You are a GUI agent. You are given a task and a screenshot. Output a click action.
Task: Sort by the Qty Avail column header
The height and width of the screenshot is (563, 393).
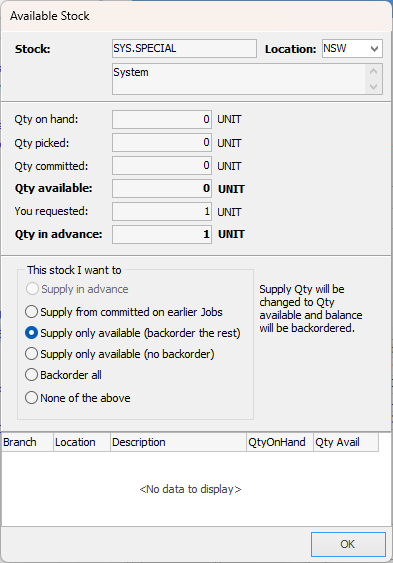(346, 442)
